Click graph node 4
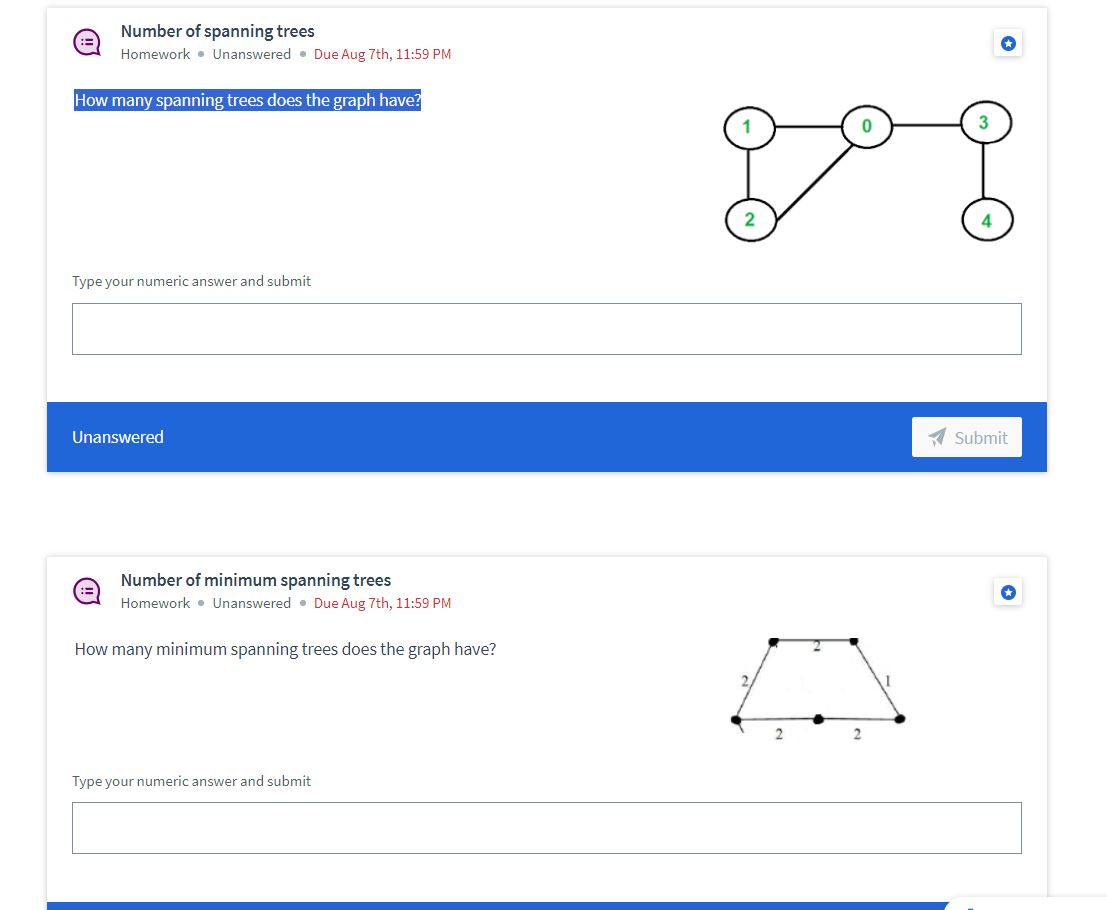 coord(987,220)
